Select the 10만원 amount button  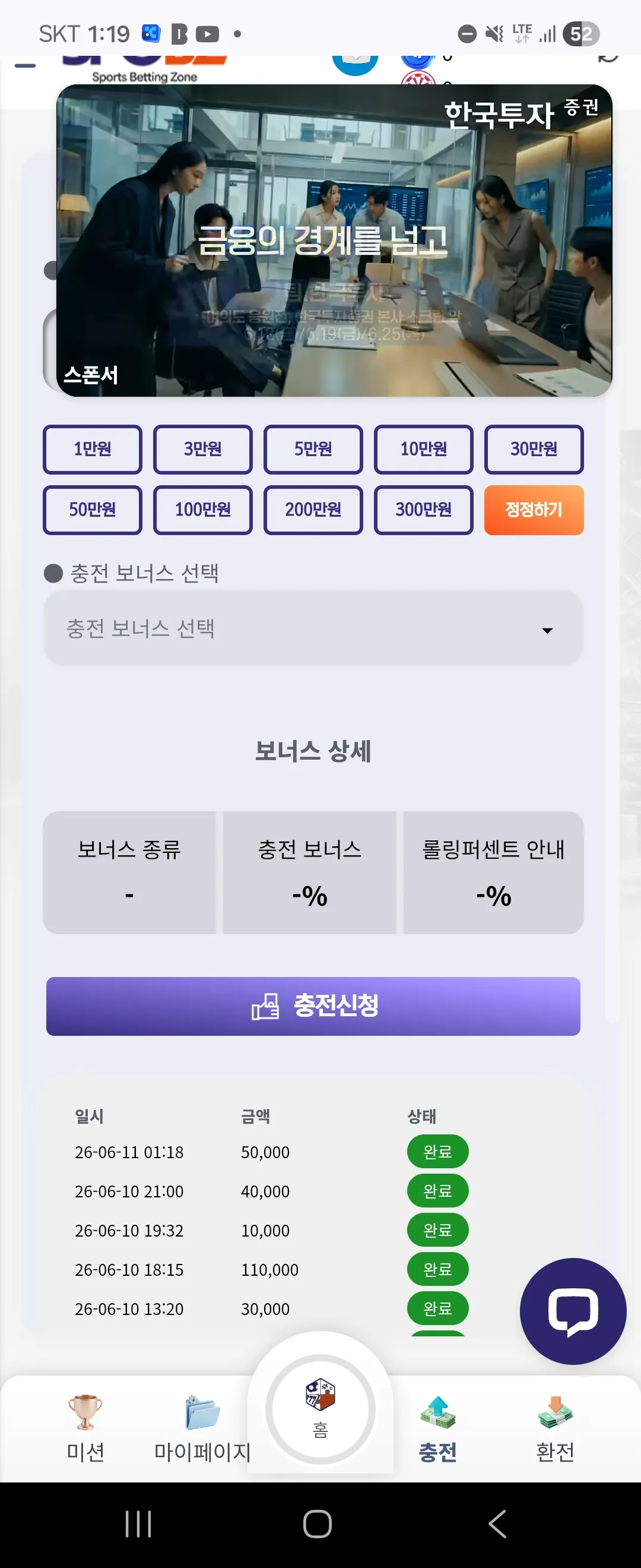423,449
